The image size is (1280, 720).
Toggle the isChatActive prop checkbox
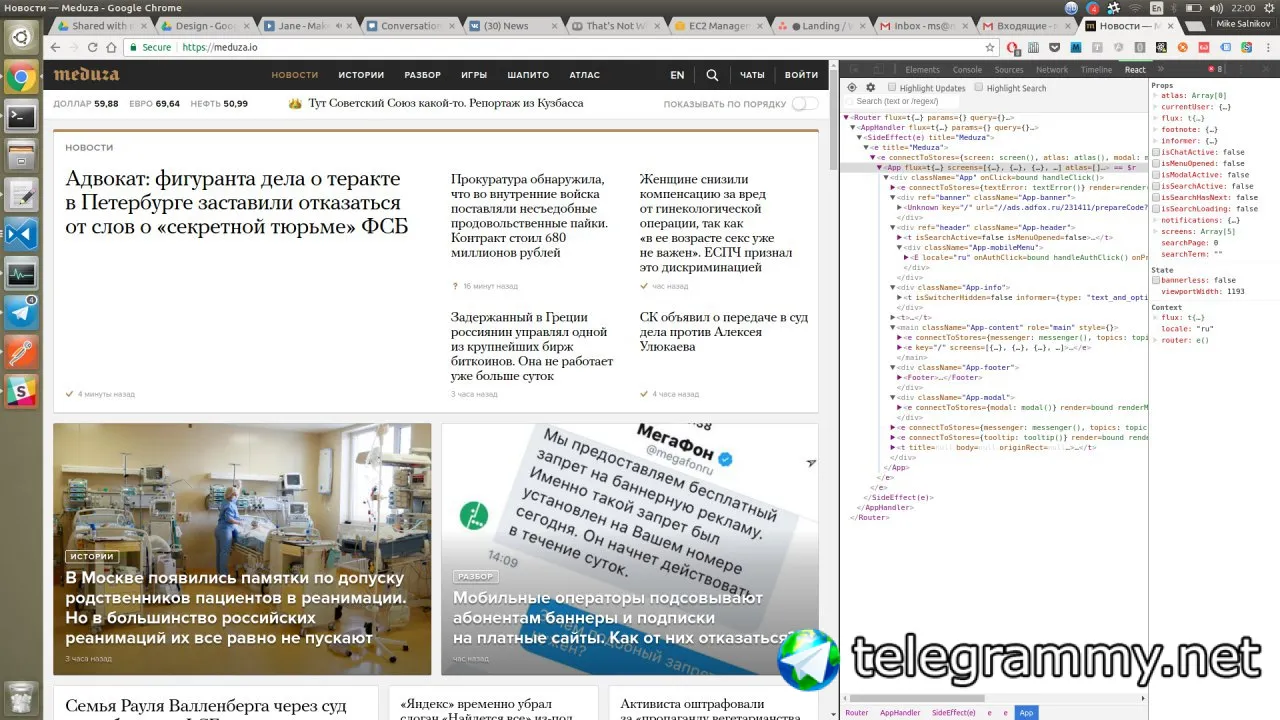[1156, 152]
